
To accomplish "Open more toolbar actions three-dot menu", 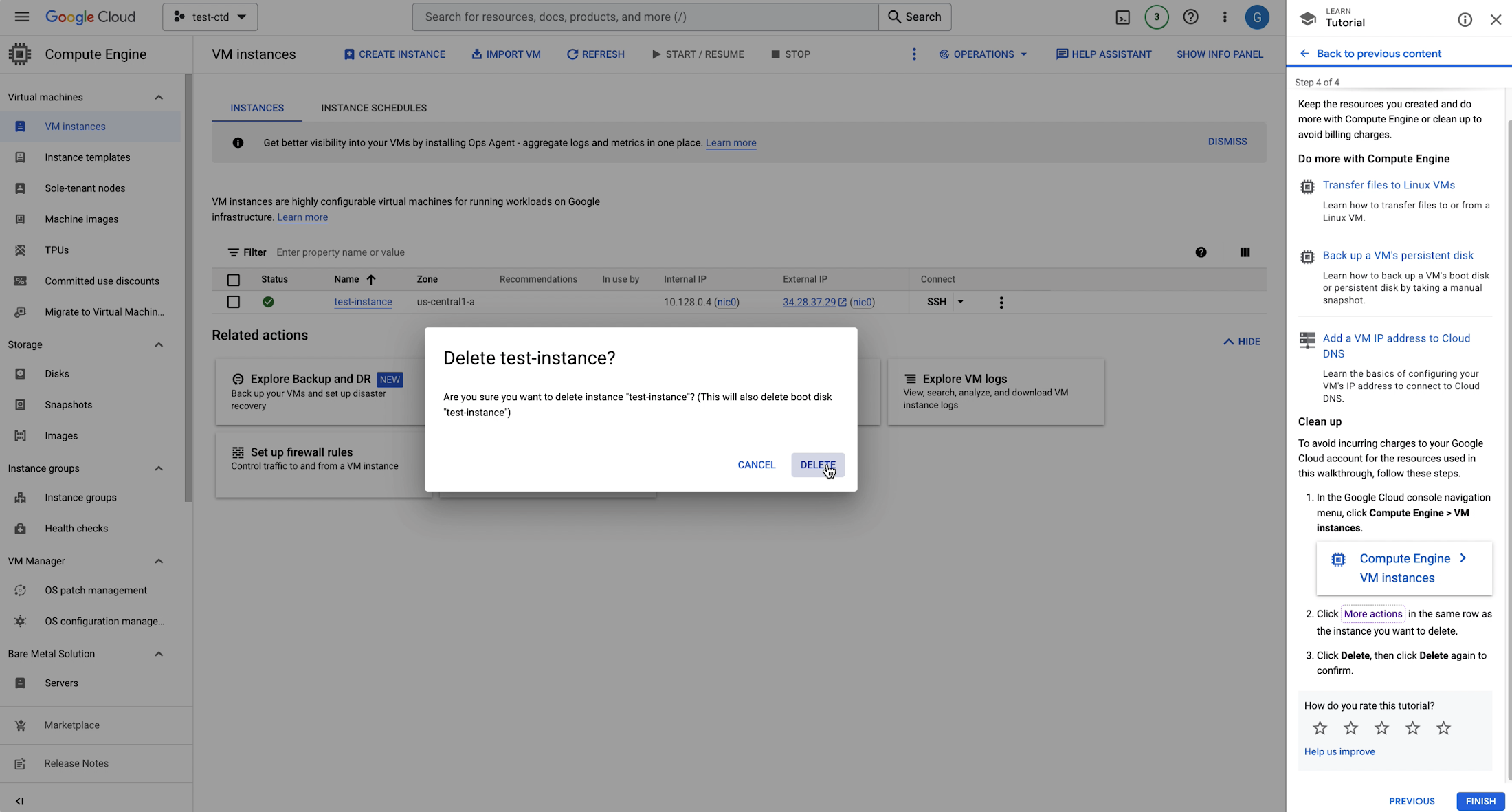I will click(x=913, y=54).
